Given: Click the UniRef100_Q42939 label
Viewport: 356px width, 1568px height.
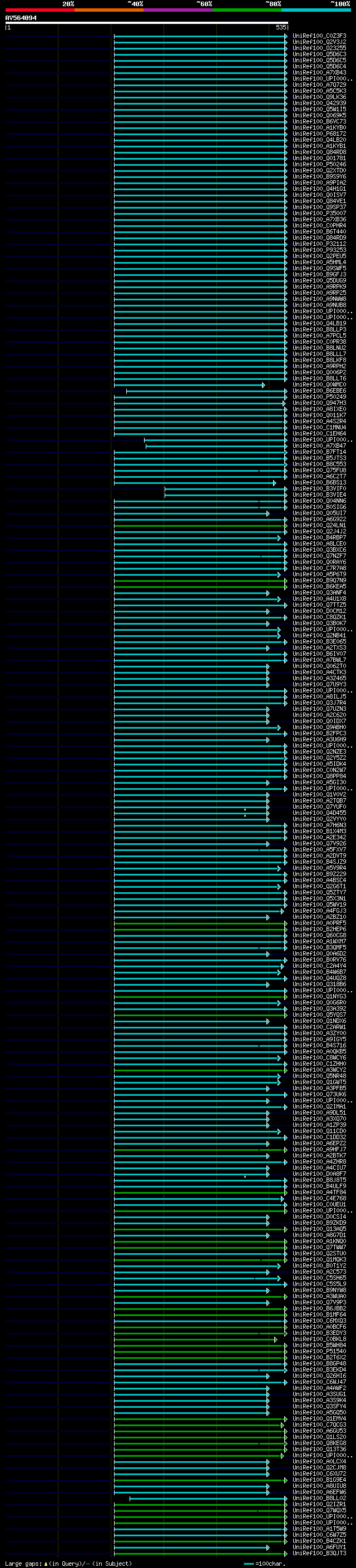Looking at the screenshot, I should pos(319,103).
